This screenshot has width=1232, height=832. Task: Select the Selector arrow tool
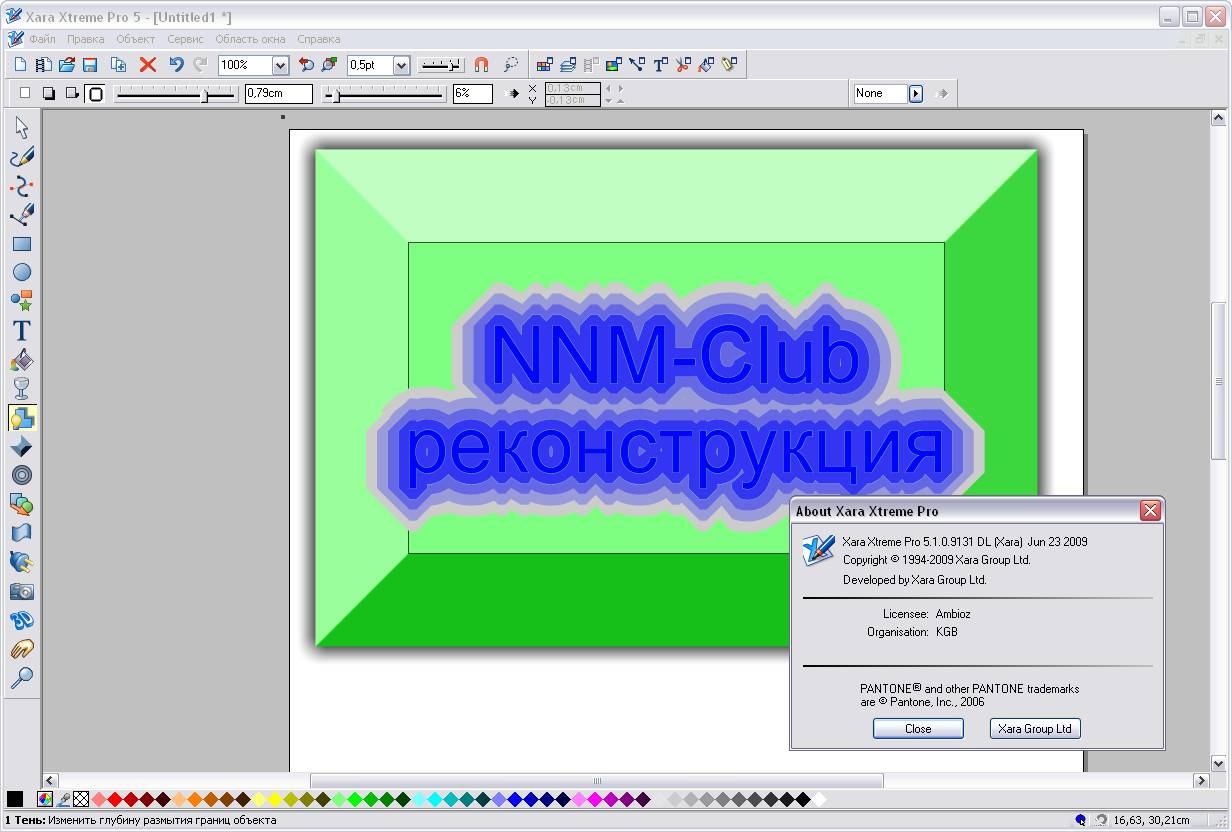click(x=22, y=128)
